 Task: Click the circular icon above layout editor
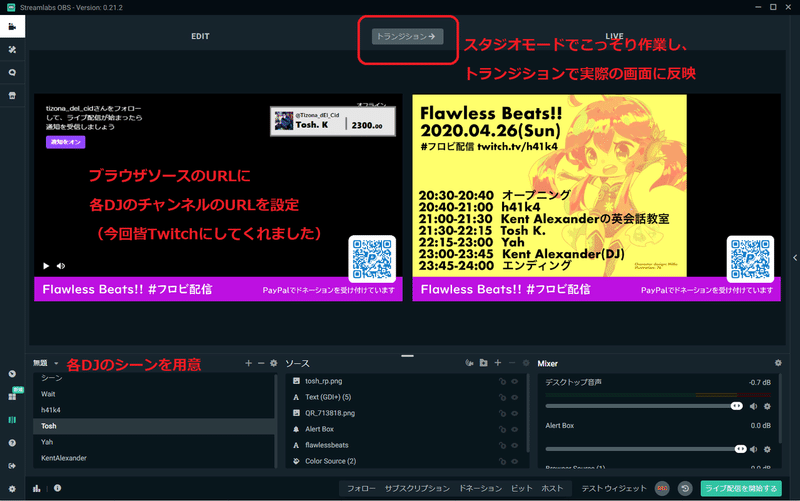(x=12, y=374)
